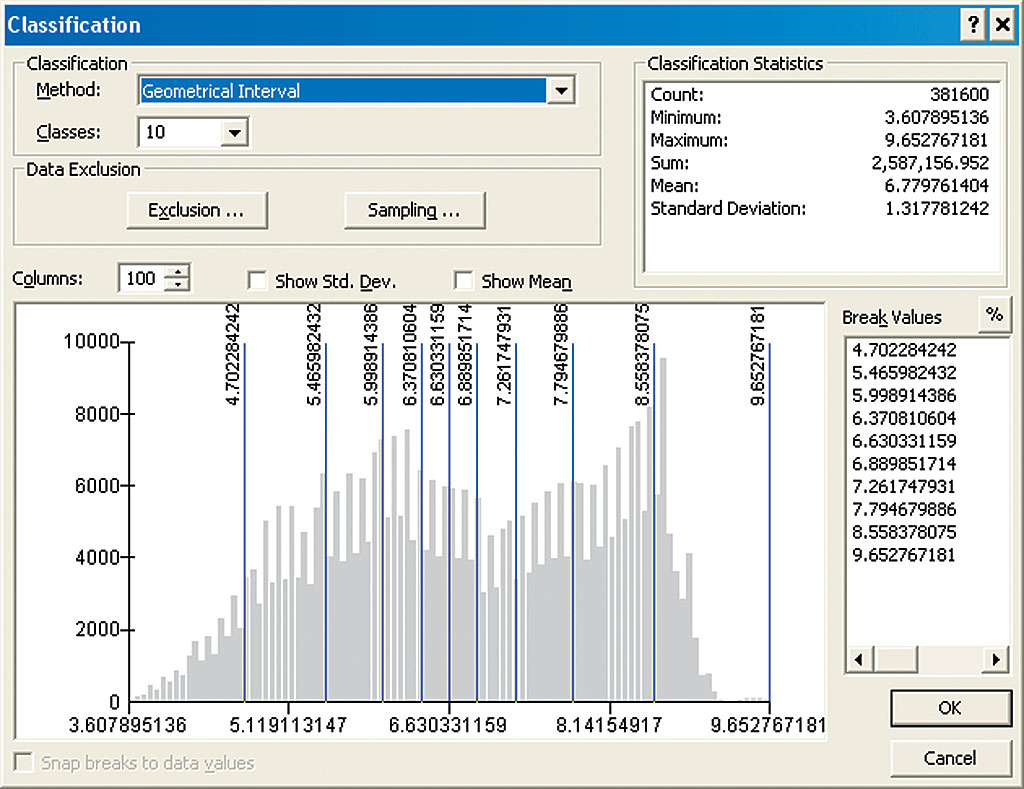Open the Sampling settings button
This screenshot has width=1024, height=789.
(x=415, y=210)
